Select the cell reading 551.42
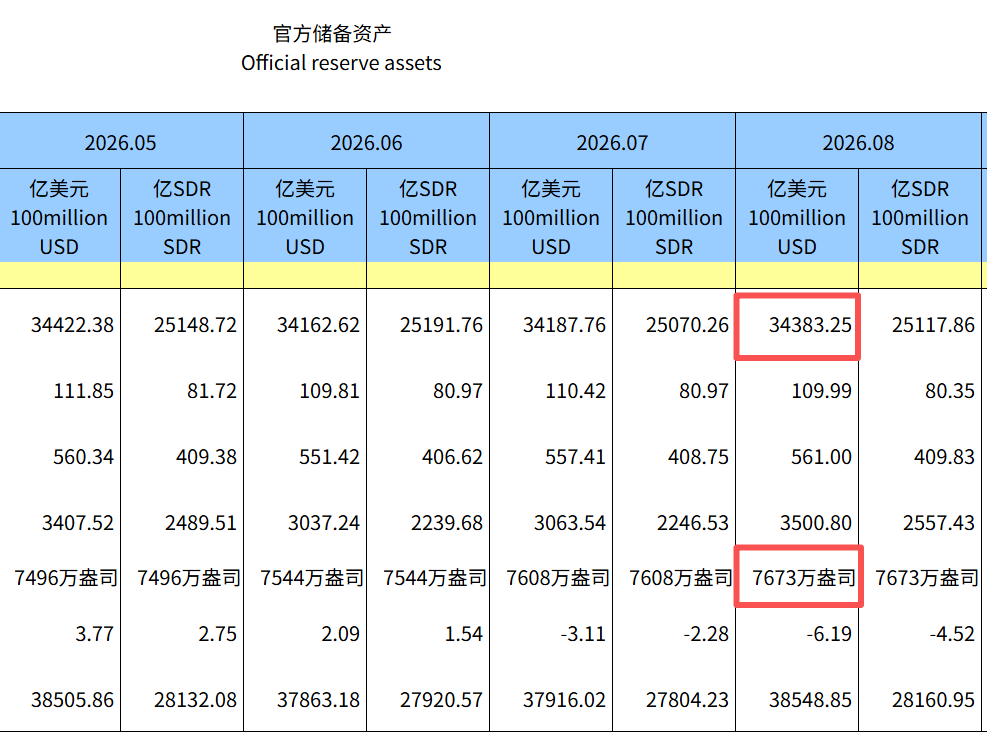Viewport: 987px width, 735px height. [329, 457]
